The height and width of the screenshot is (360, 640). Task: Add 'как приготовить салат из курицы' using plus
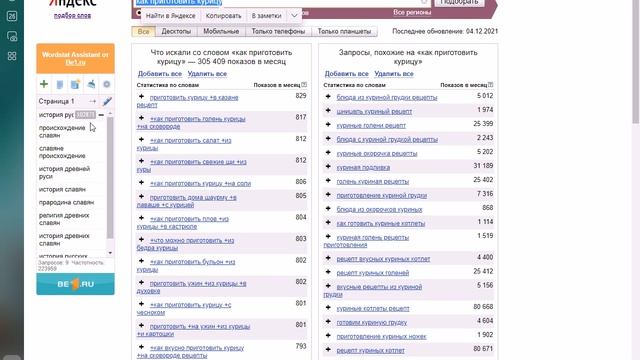[141, 140]
